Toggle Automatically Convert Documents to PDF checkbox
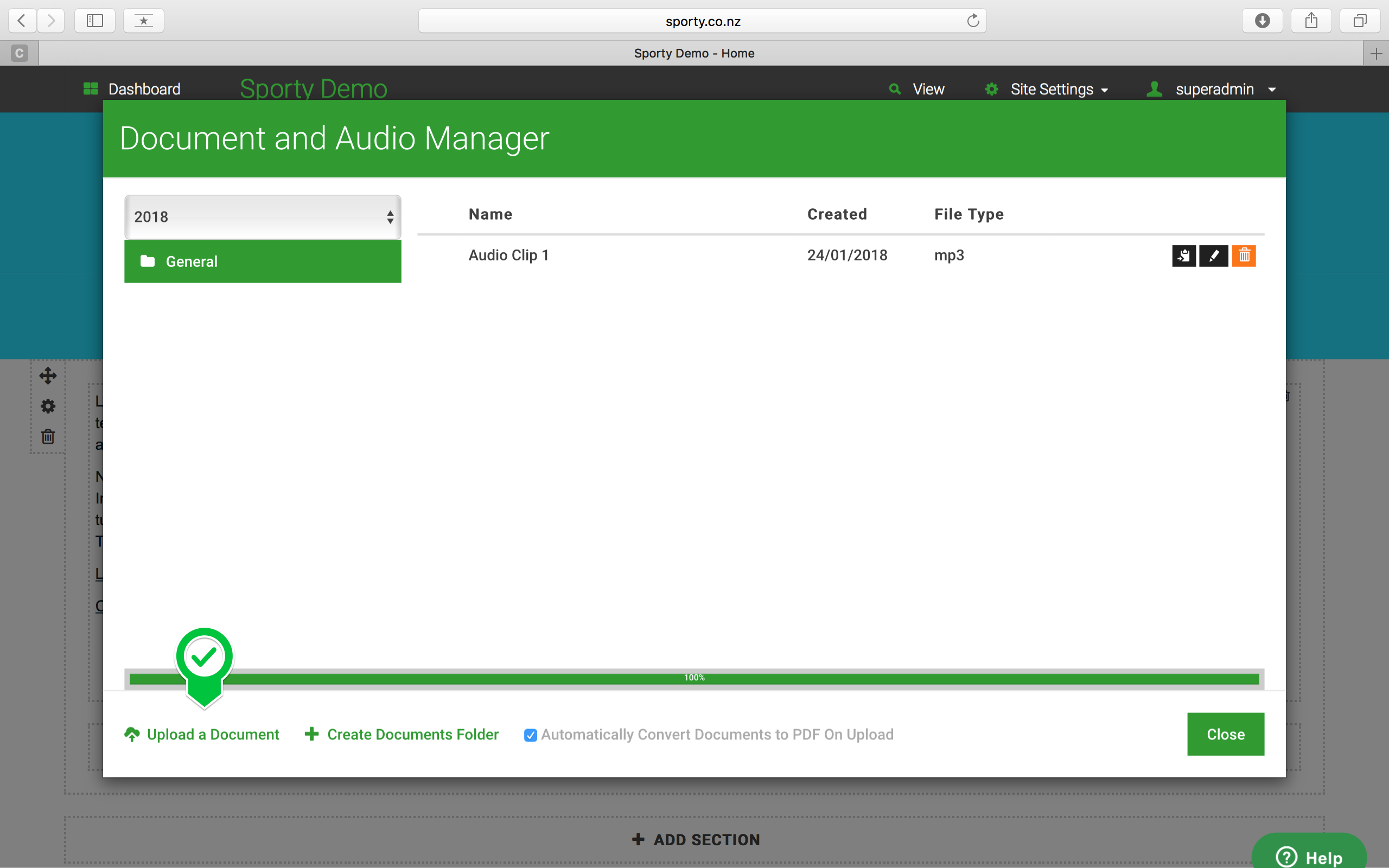Screen dimensions: 1389x868 click(530, 735)
